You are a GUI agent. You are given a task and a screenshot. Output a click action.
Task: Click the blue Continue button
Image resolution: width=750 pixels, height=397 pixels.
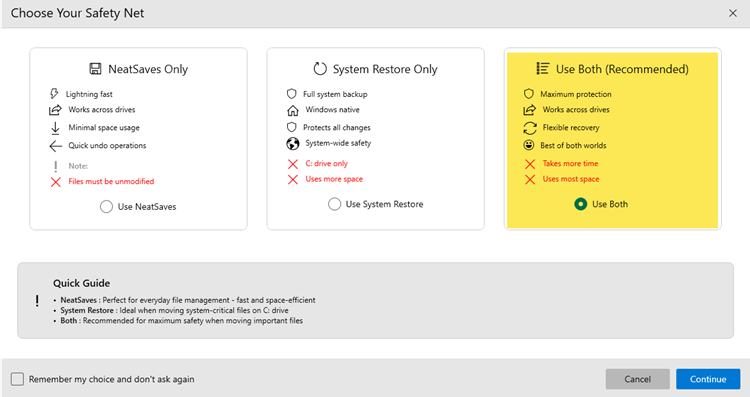tap(708, 379)
